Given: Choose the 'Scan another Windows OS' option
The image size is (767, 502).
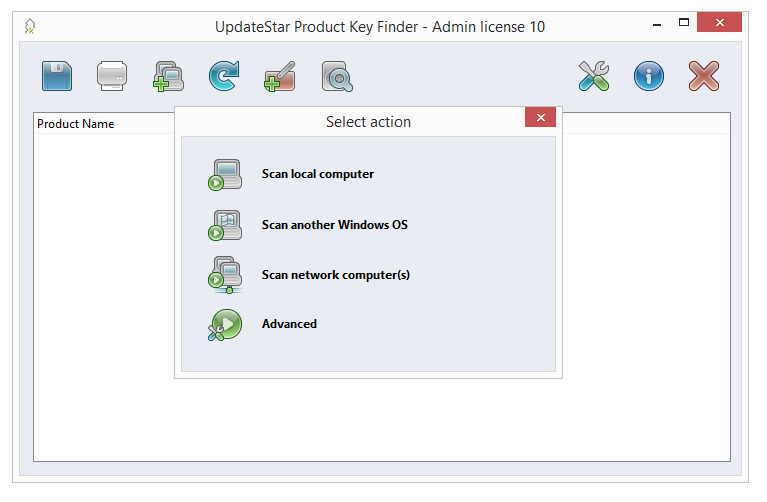Looking at the screenshot, I should tap(334, 225).
